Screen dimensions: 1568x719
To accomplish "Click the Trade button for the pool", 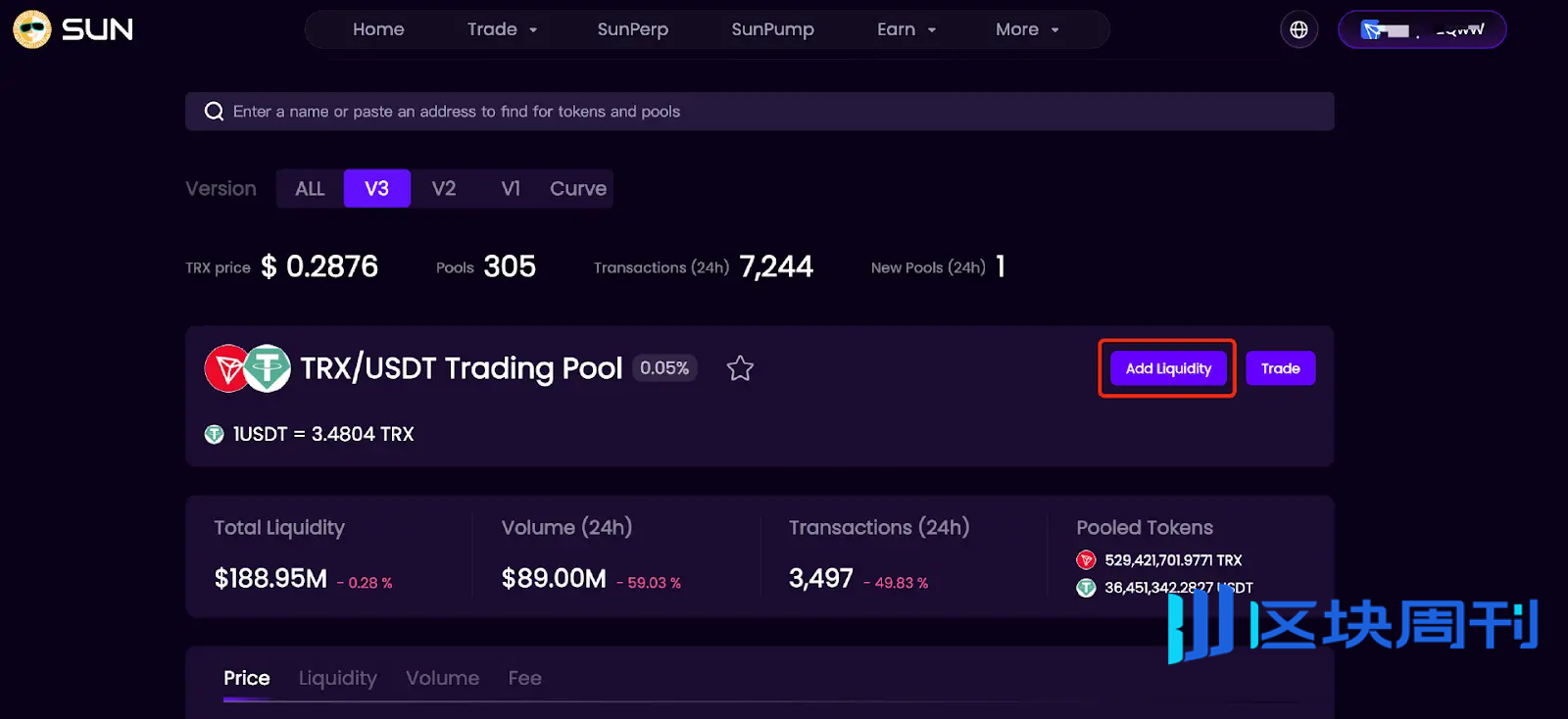I will 1280,368.
